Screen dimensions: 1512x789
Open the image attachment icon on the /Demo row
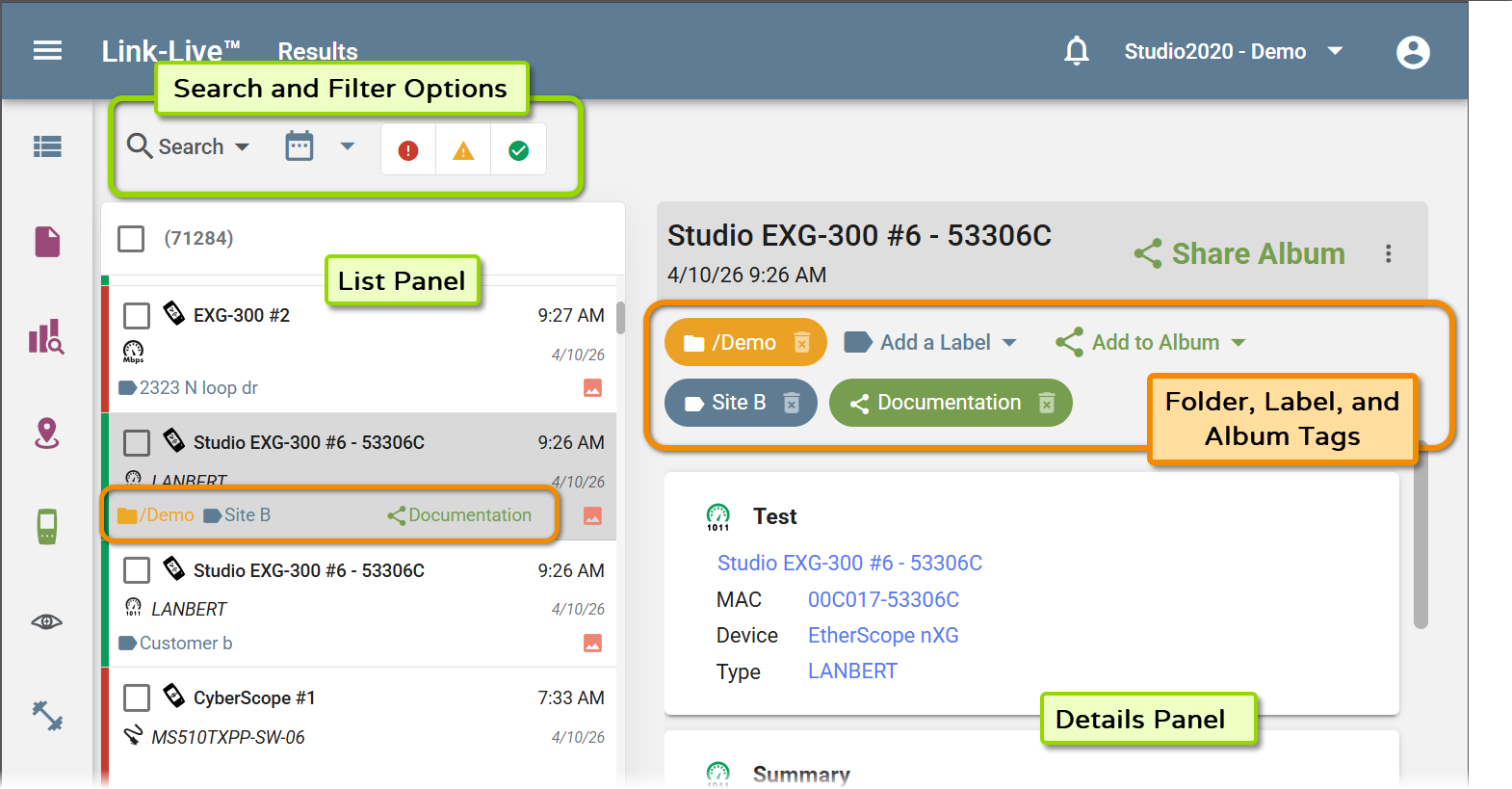pos(592,515)
